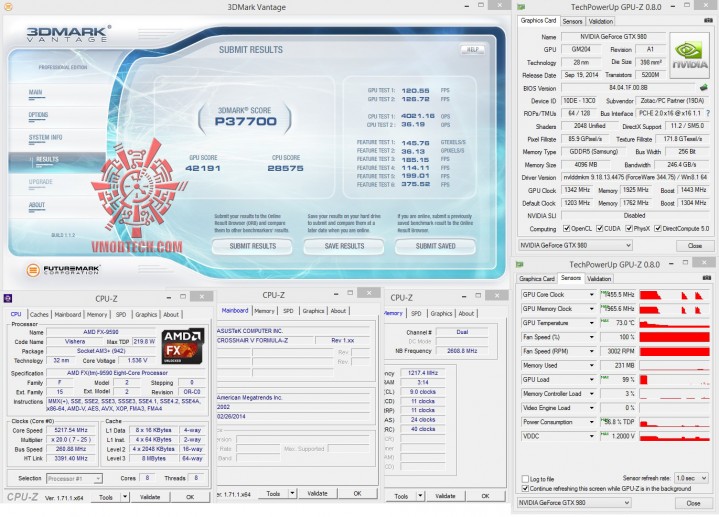Click the GPU Temperature red history graph
The image size is (719, 517).
(x=674, y=323)
